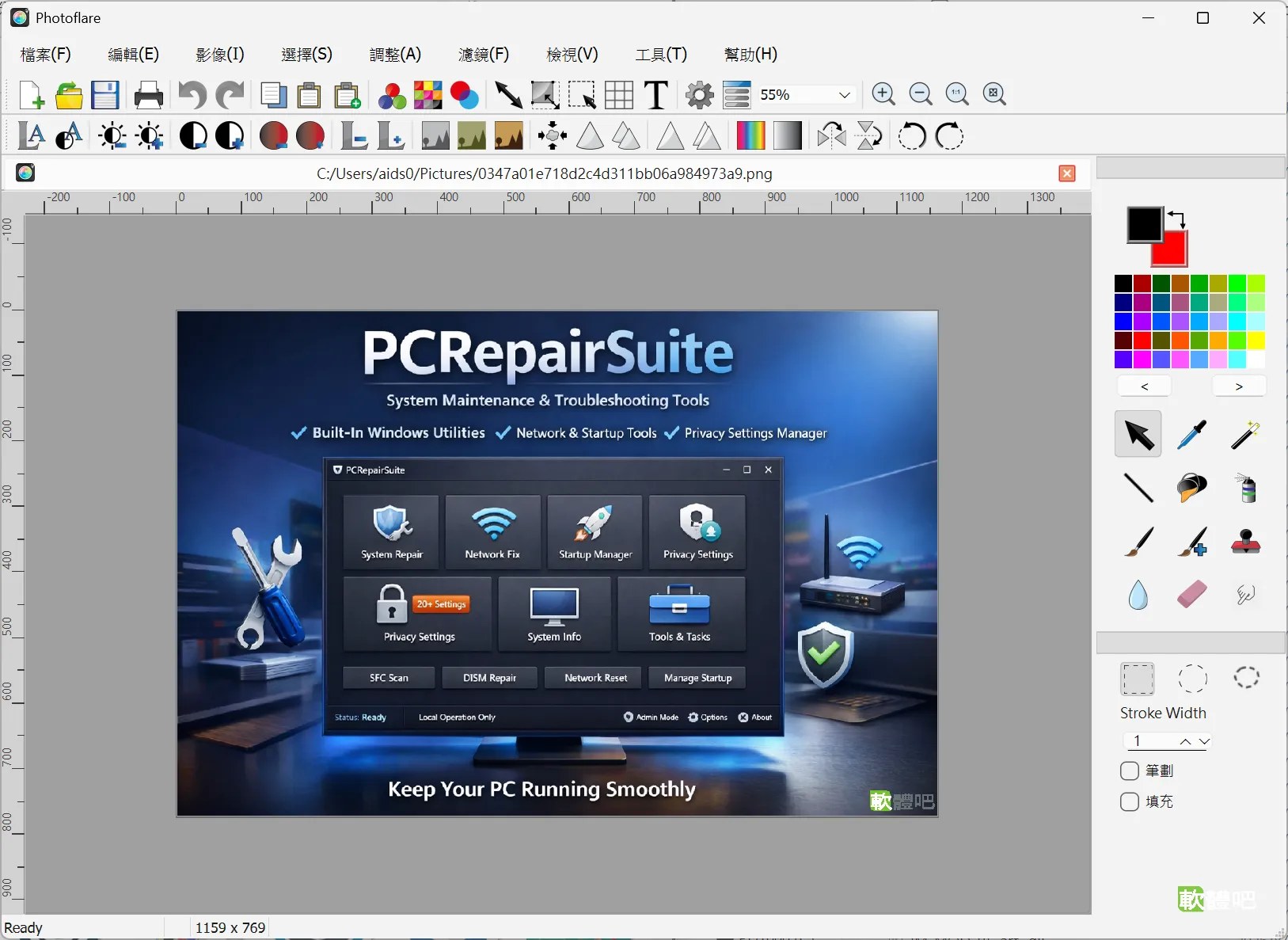This screenshot has height=940, width=1288.
Task: Select the Color Picker eyedropper tool
Action: tap(1191, 434)
